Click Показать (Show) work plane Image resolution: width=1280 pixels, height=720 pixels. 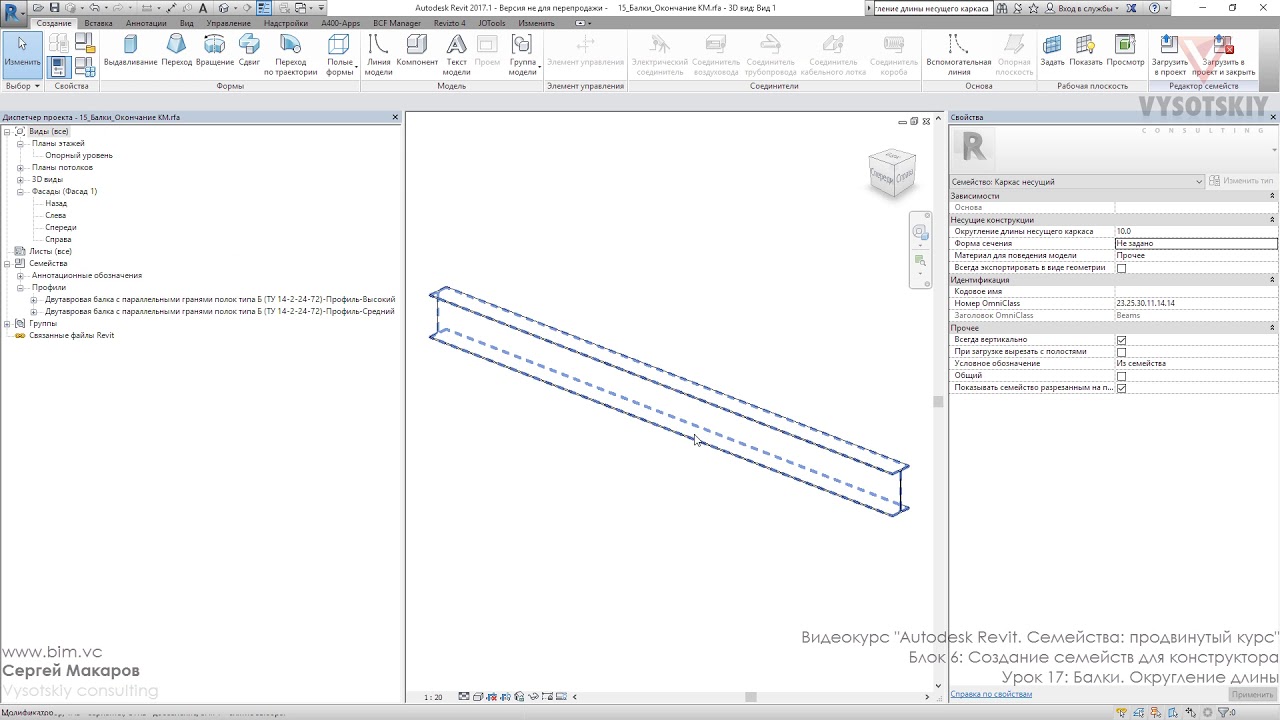1085,52
